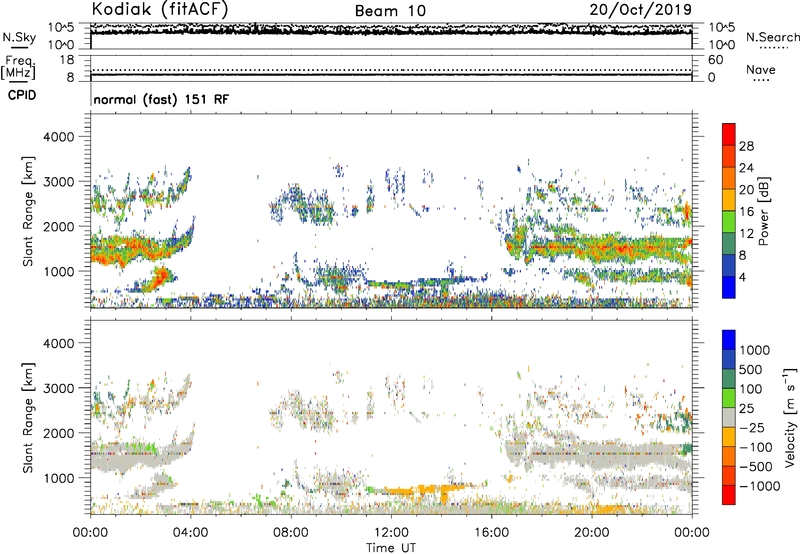Pick the light green 12–16 dB power segment

pyautogui.click(x=729, y=221)
